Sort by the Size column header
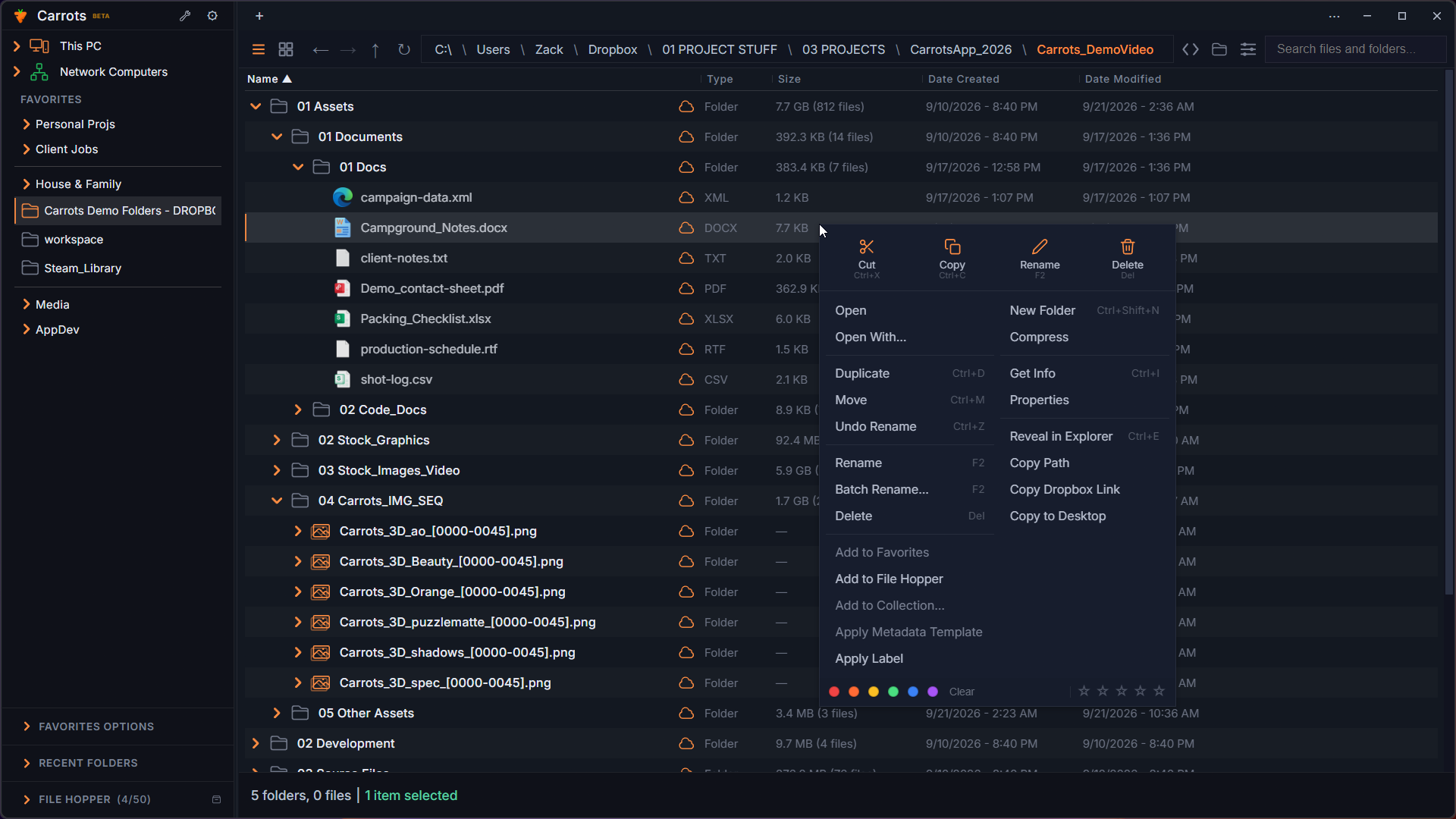 tap(789, 79)
